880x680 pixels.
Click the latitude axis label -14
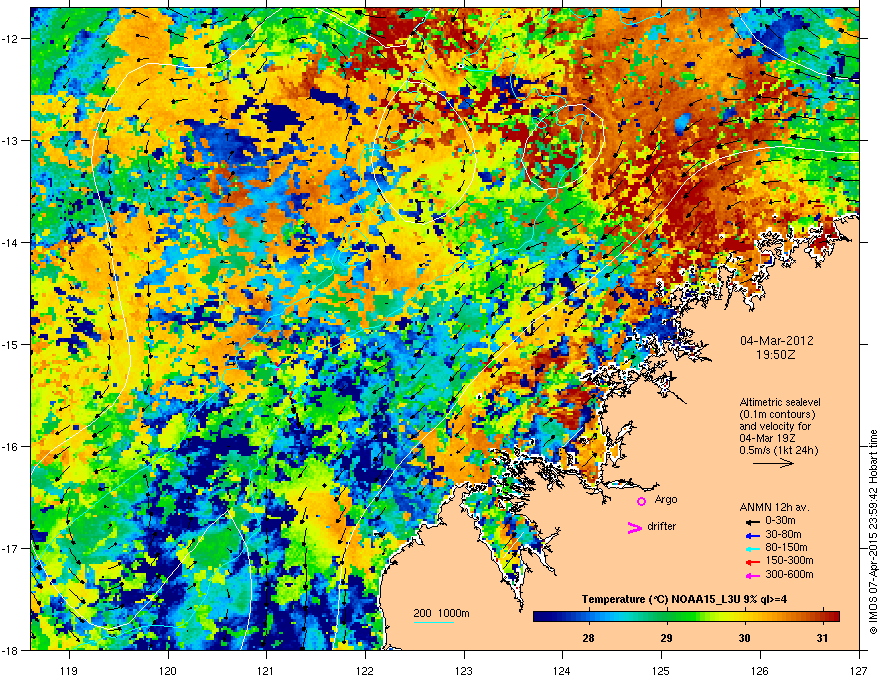click(11, 242)
